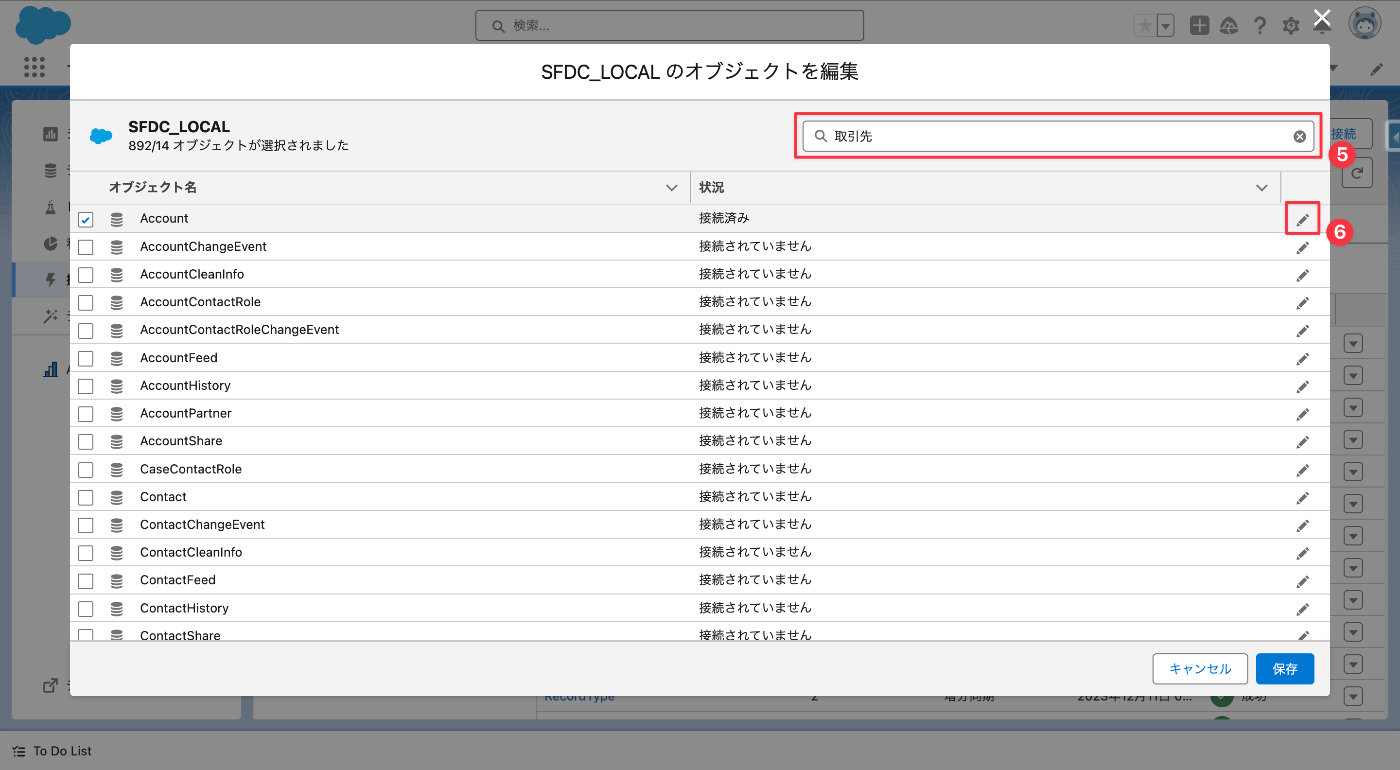Click the 接続済み status of Account
The height and width of the screenshot is (770, 1400).
click(x=724, y=218)
